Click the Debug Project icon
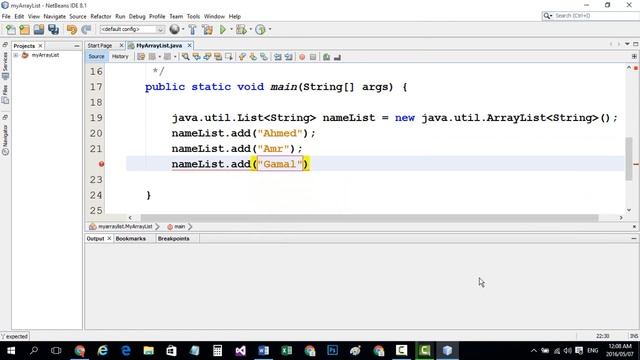The width and height of the screenshot is (640, 360). (241, 29)
